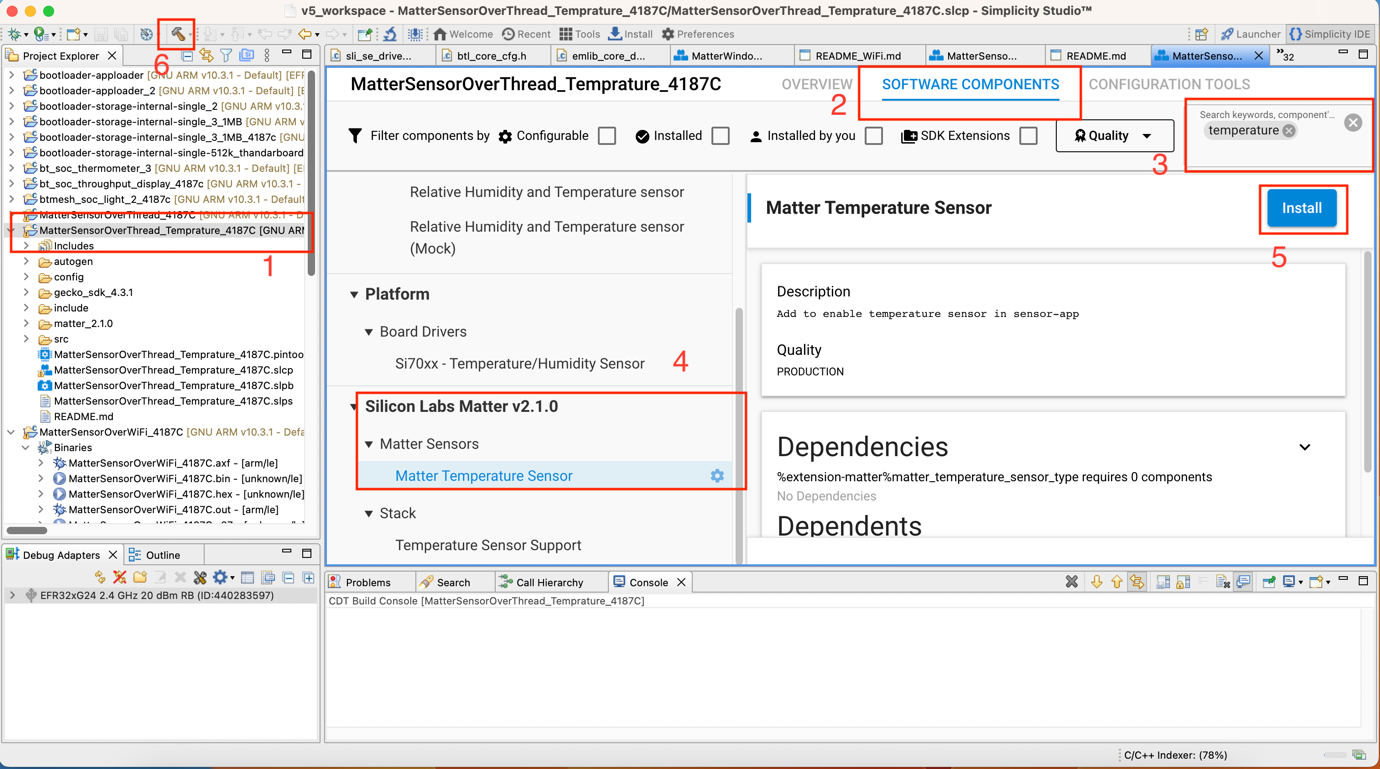Screen dimensions: 1380x769
Task: Click the gear icon beside Matter Temperature Sensor
Action: [717, 476]
